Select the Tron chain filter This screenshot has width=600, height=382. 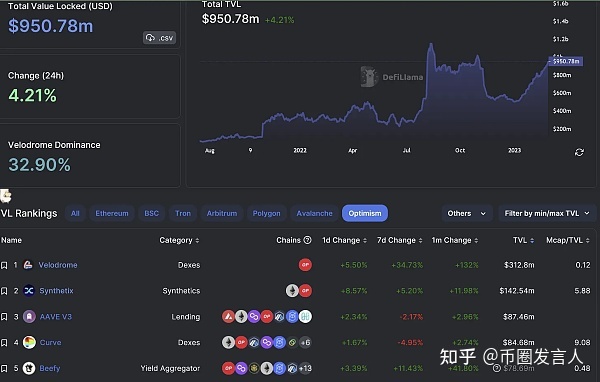pos(183,213)
